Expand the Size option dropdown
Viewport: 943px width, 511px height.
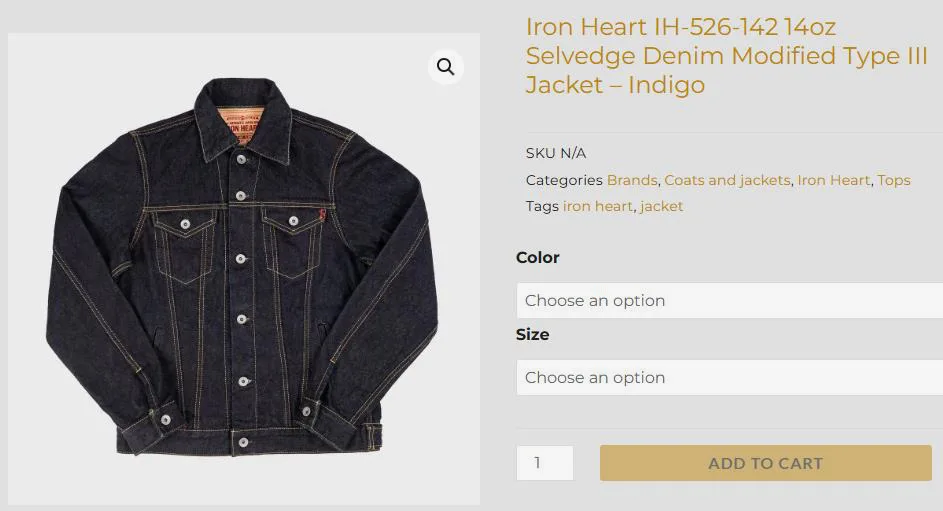coord(730,378)
